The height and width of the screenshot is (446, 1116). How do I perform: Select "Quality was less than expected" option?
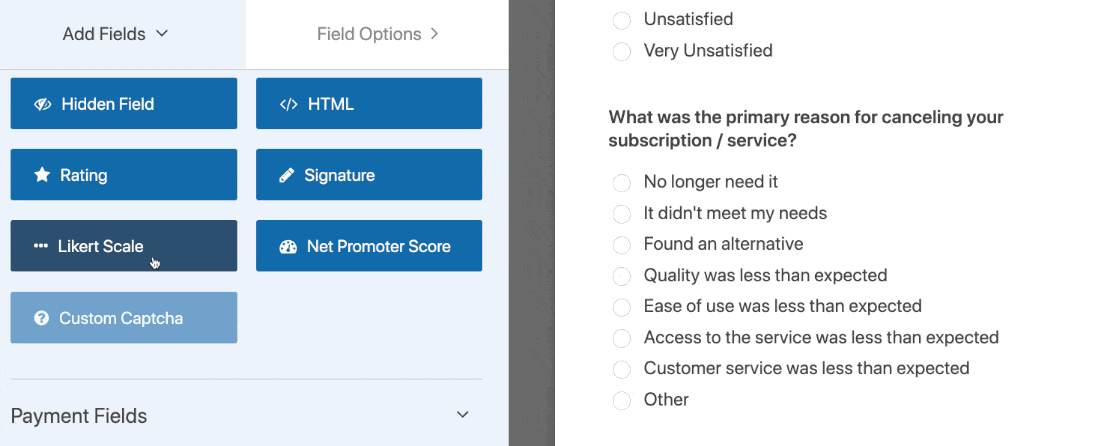point(621,276)
